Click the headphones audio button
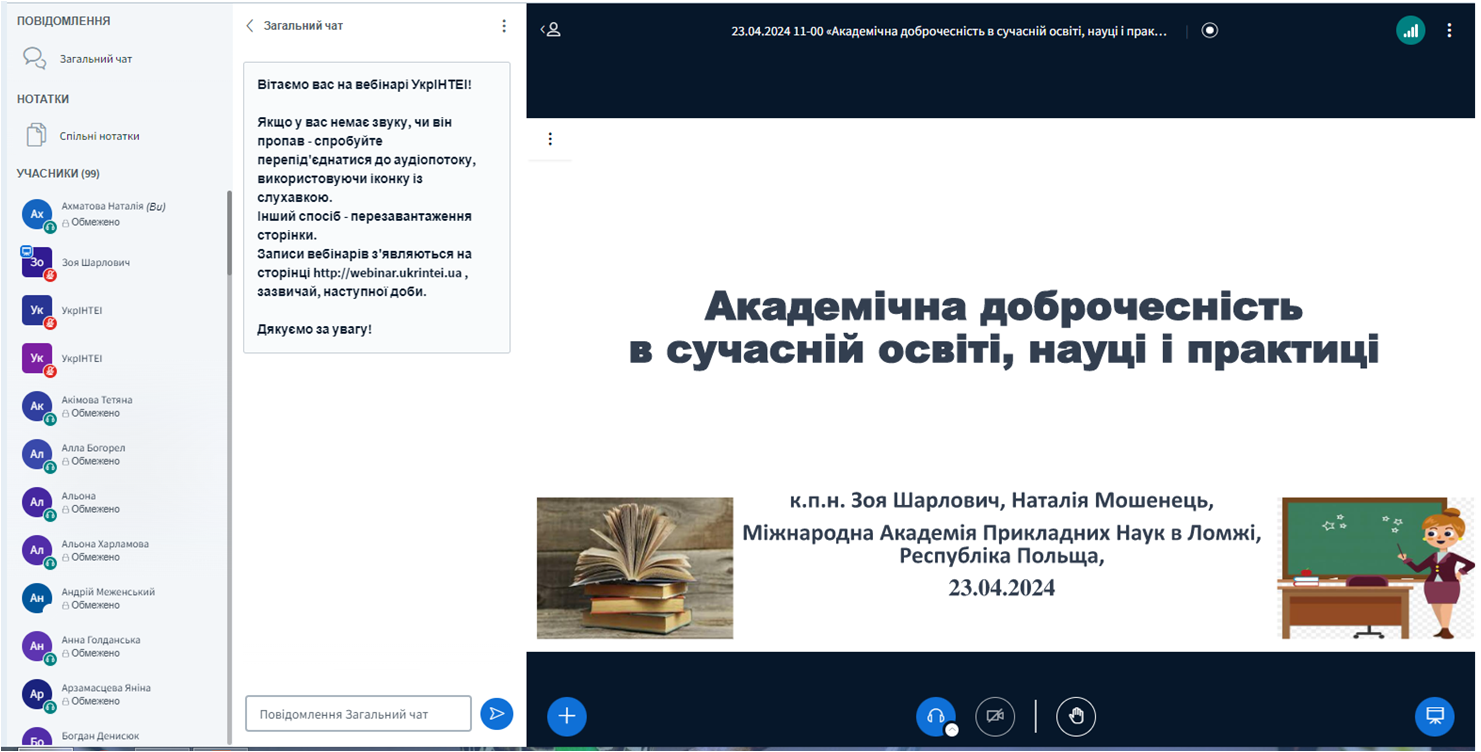This screenshot has height=752, width=1481. [936, 716]
